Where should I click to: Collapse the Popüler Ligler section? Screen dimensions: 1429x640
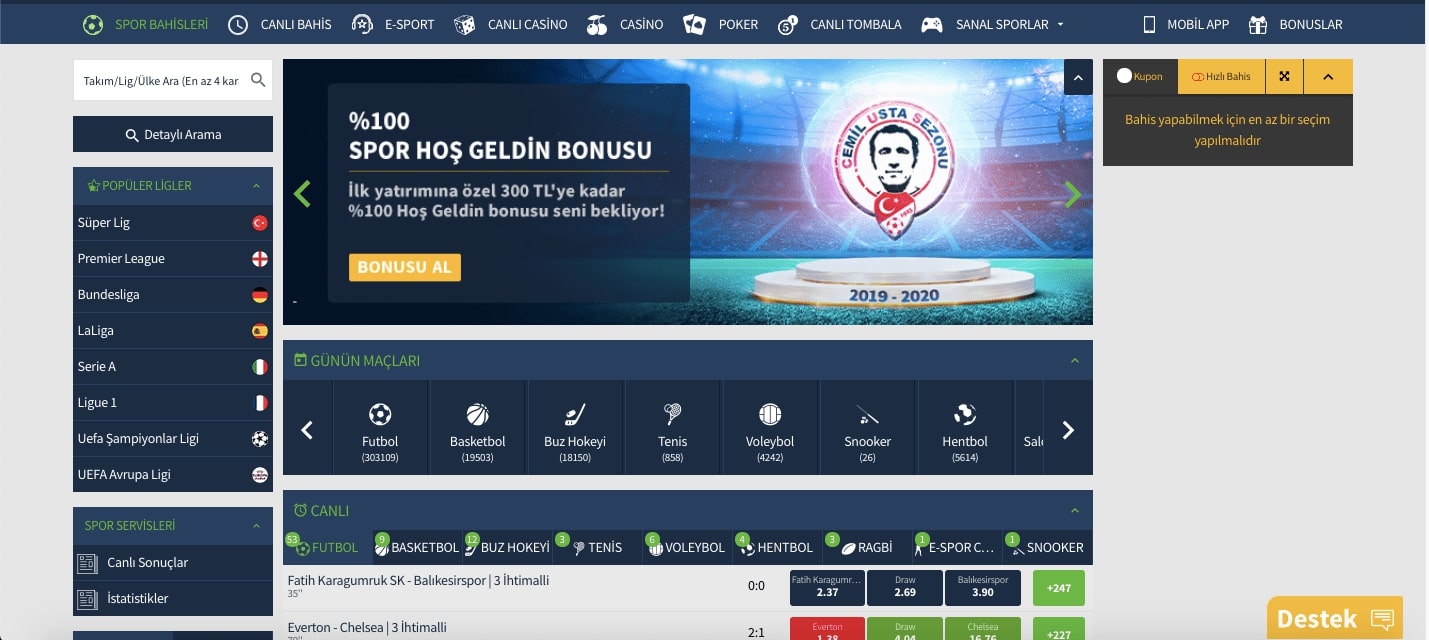(x=256, y=186)
